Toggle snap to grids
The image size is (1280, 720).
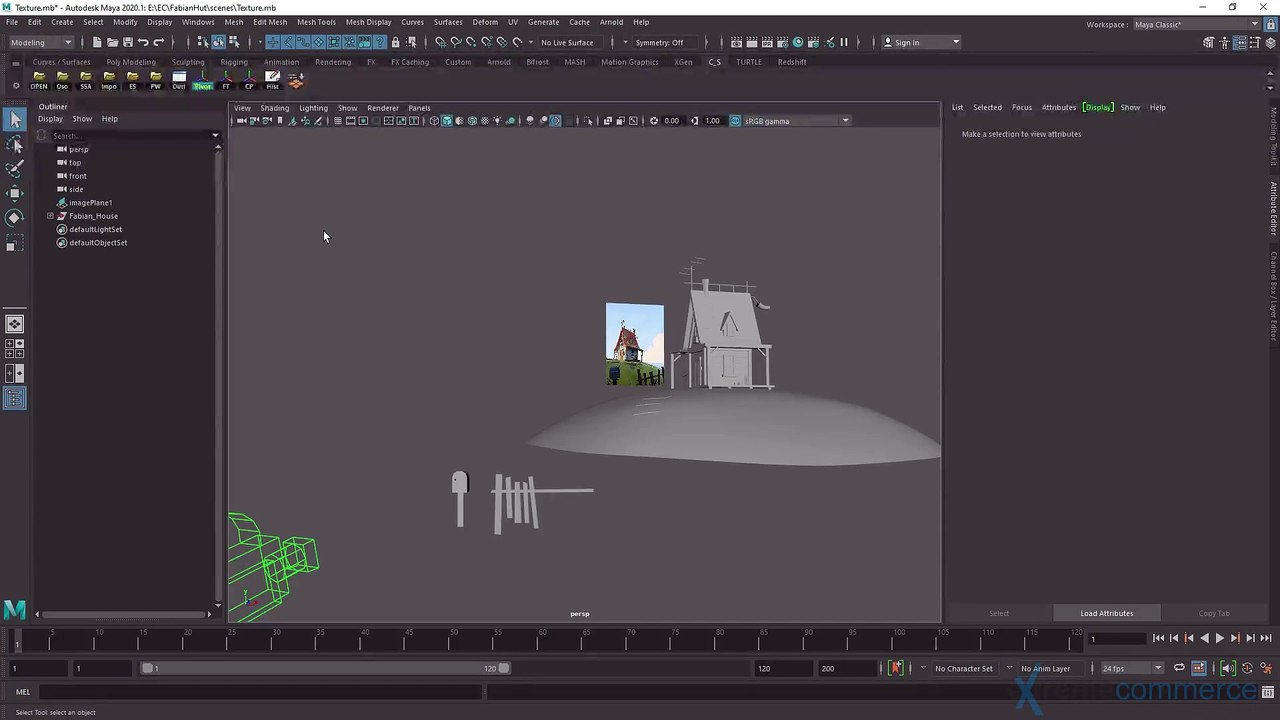pyautogui.click(x=441, y=42)
